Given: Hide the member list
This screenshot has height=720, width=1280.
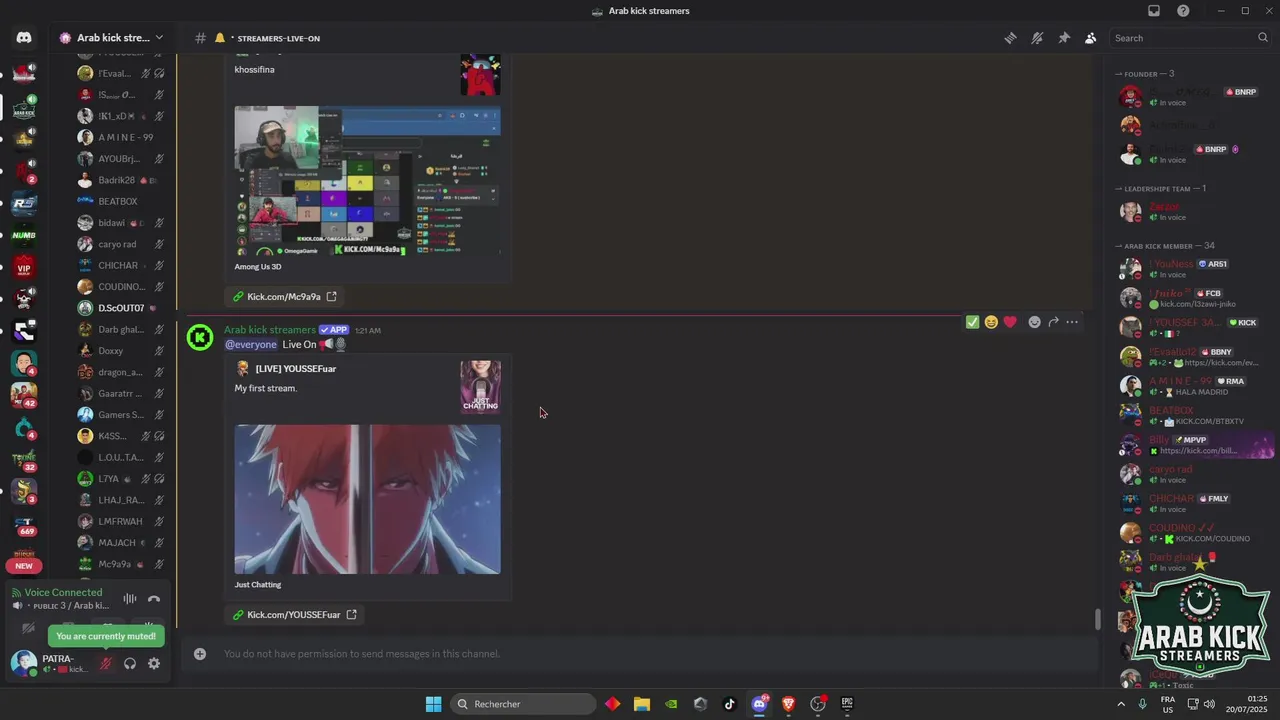Looking at the screenshot, I should coord(1090,38).
